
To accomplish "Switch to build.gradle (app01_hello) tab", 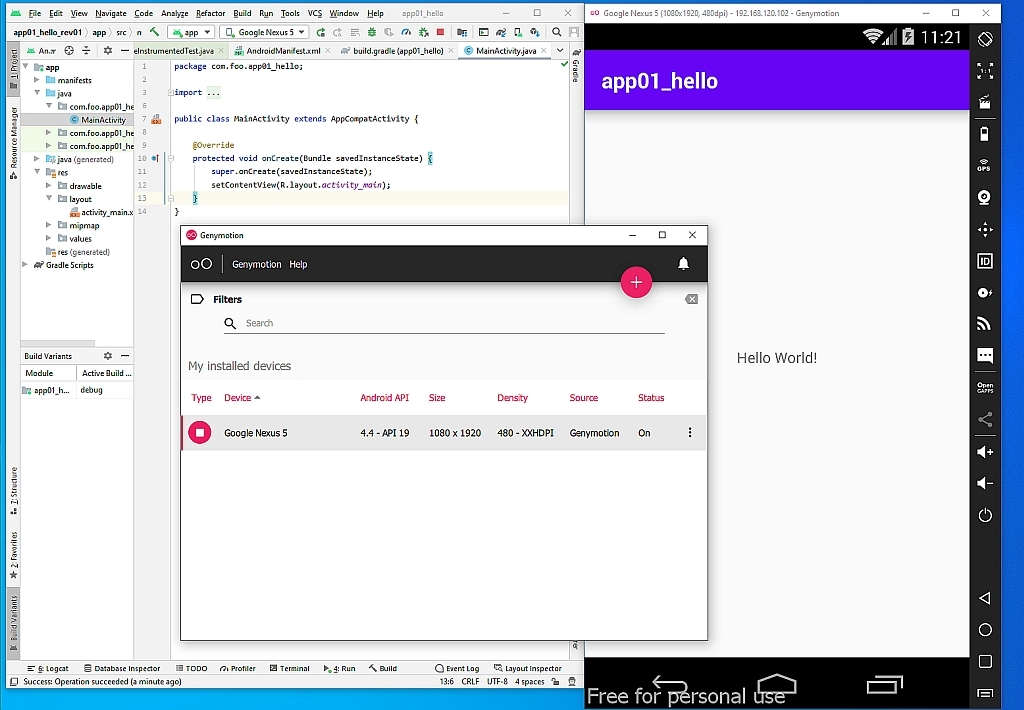I will pyautogui.click(x=398, y=50).
